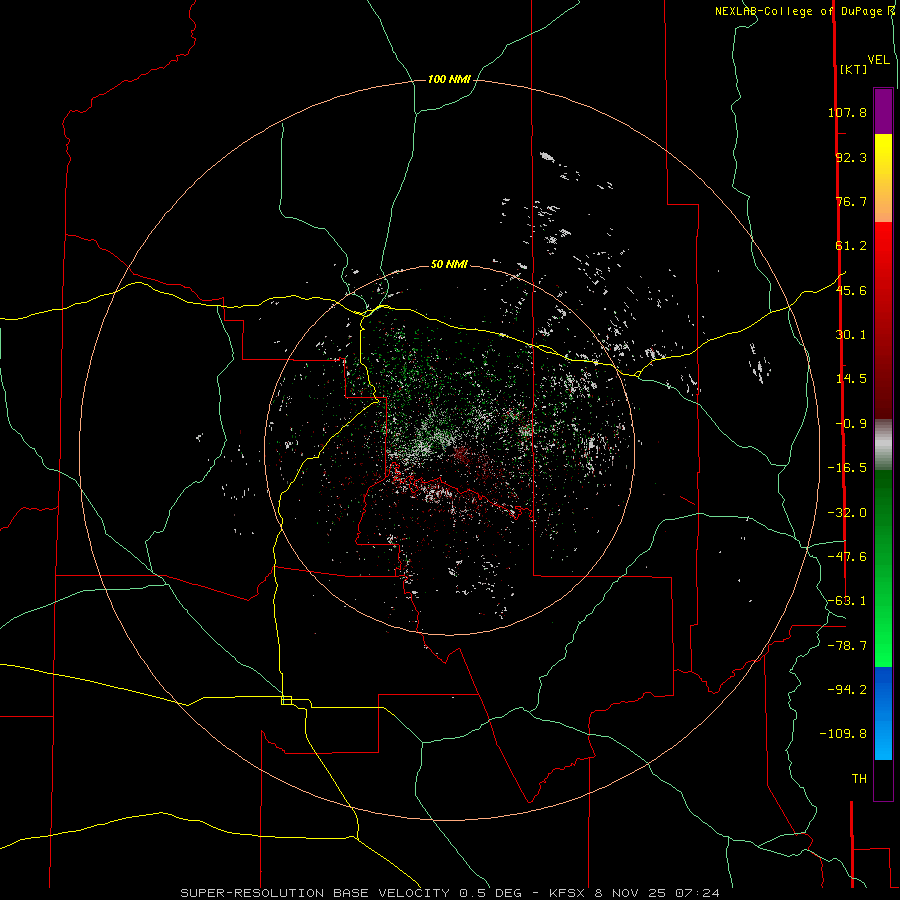Viewport: 900px width, 900px height.
Task: Select the -0.9 velocity scale value
Action: (851, 424)
